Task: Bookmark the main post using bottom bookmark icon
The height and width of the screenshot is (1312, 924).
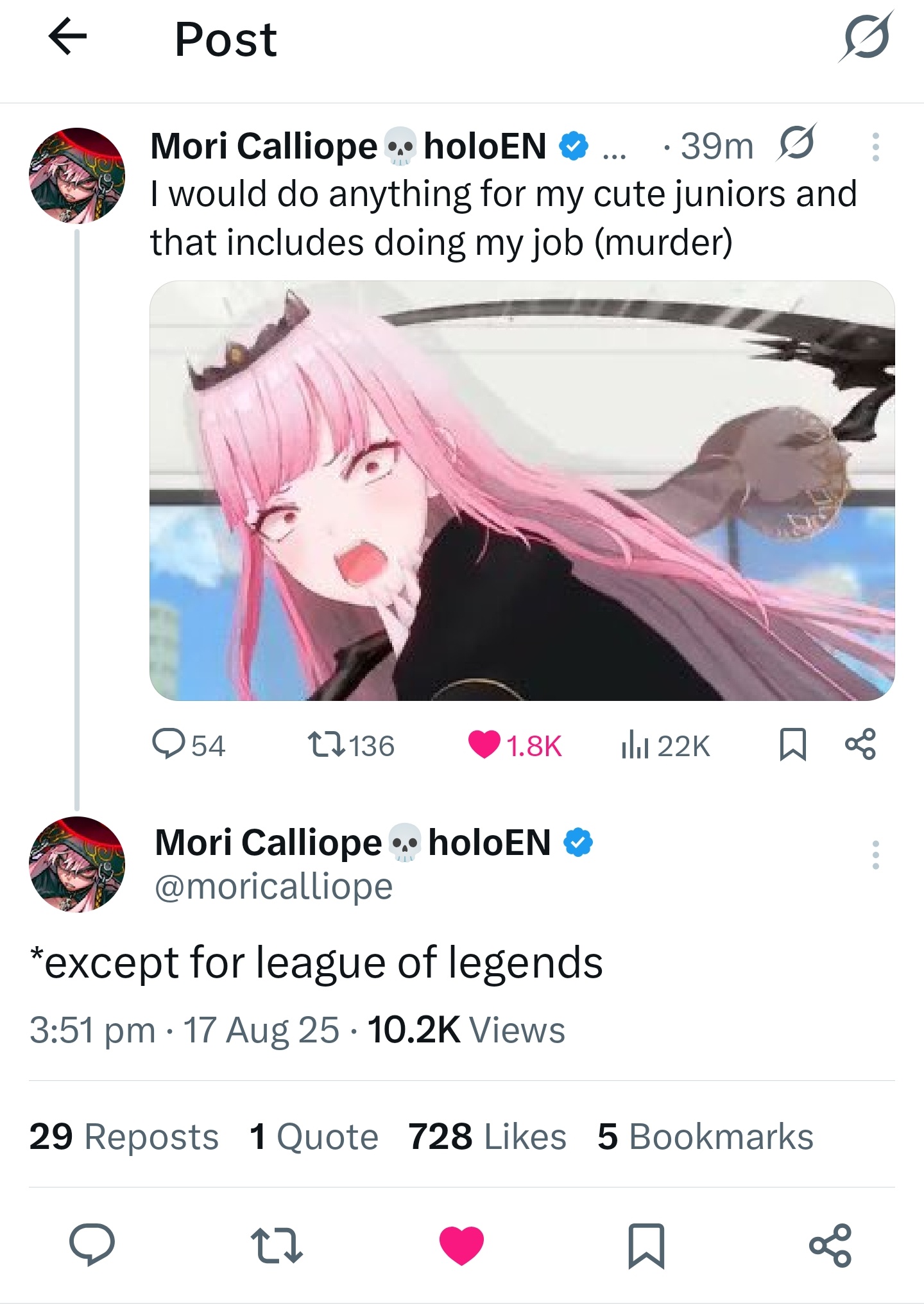Action: point(646,1246)
